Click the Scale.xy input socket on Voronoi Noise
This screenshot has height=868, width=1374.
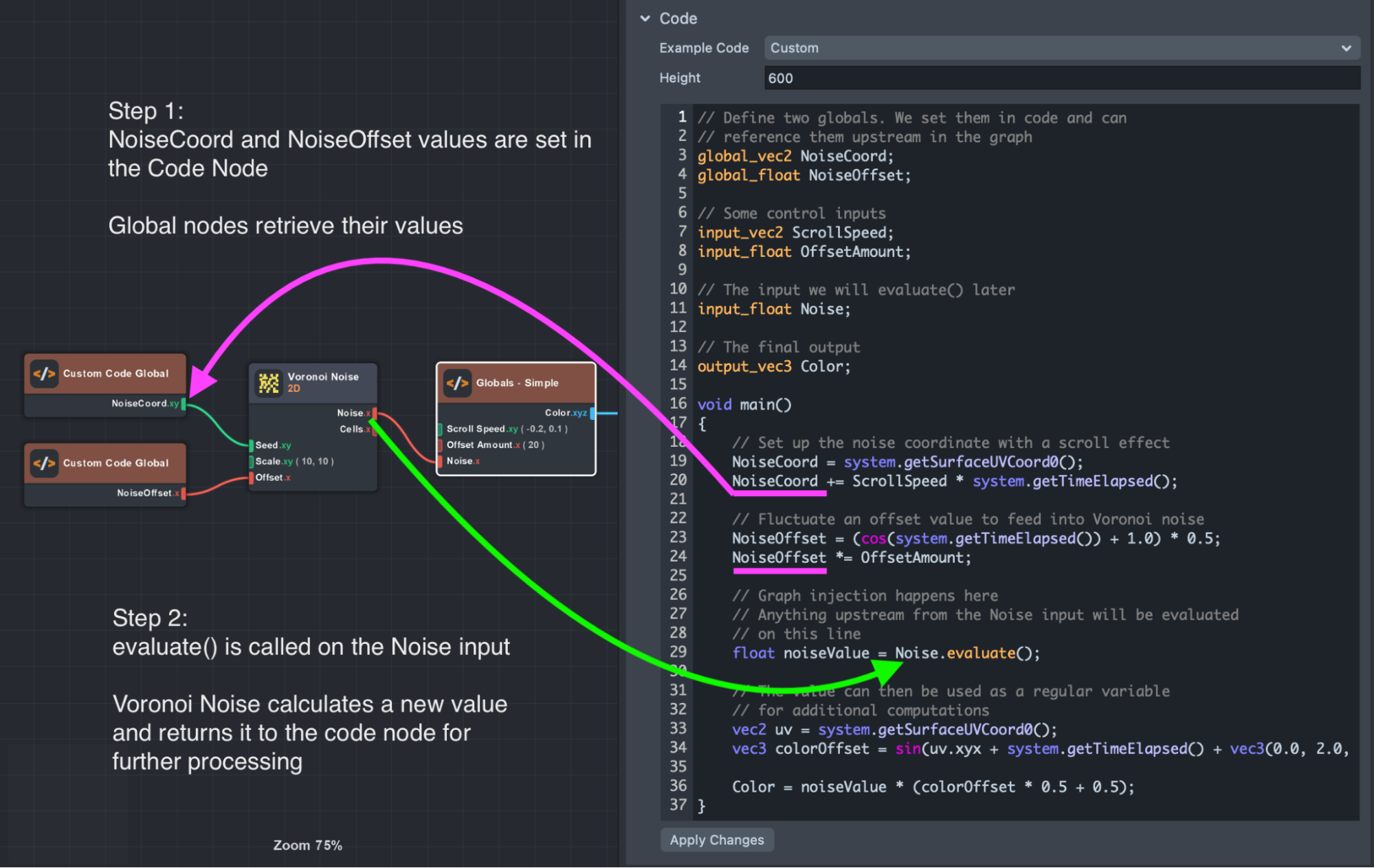click(x=251, y=462)
